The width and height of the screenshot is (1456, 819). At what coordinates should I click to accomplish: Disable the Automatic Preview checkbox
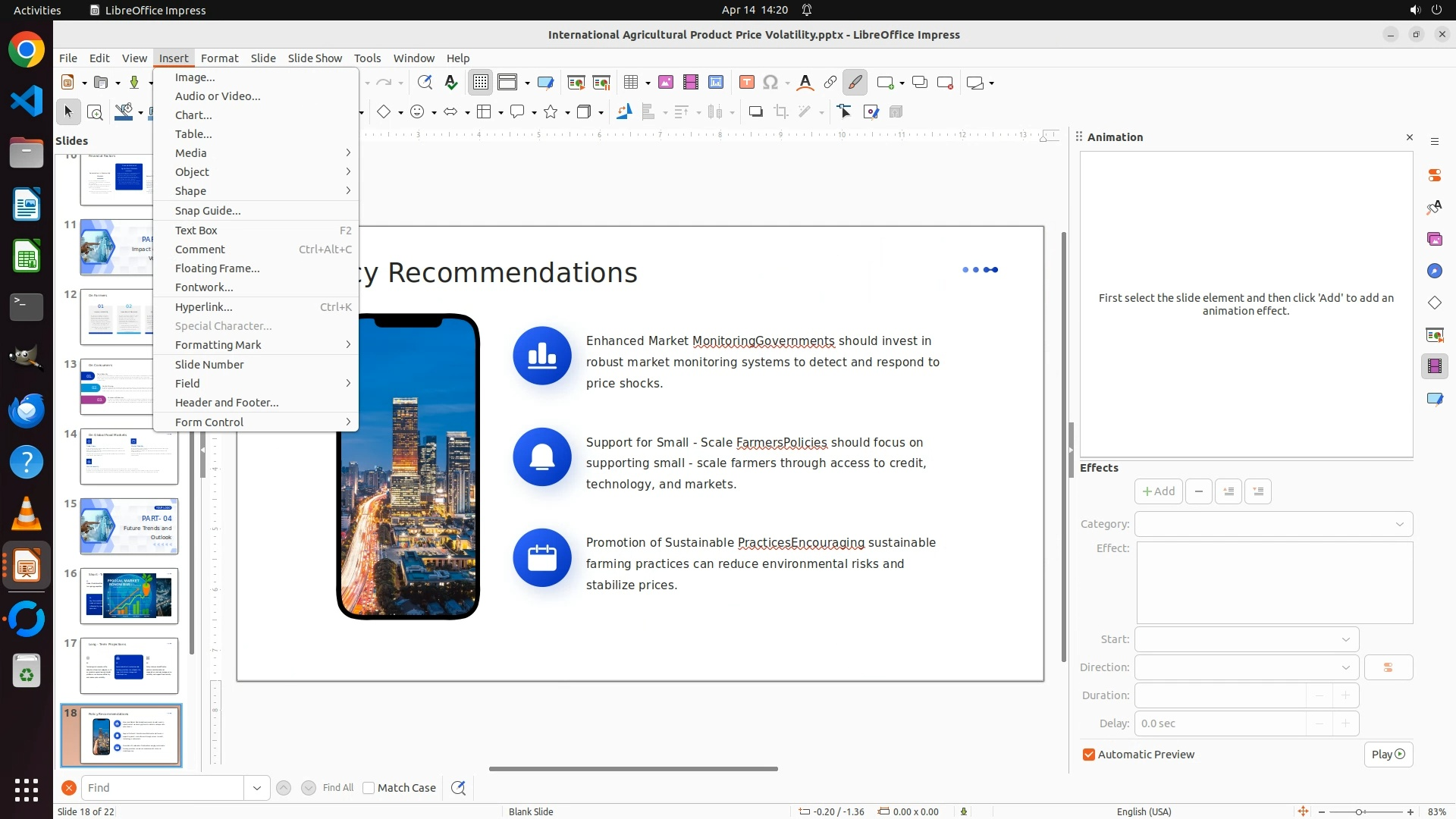tap(1089, 755)
